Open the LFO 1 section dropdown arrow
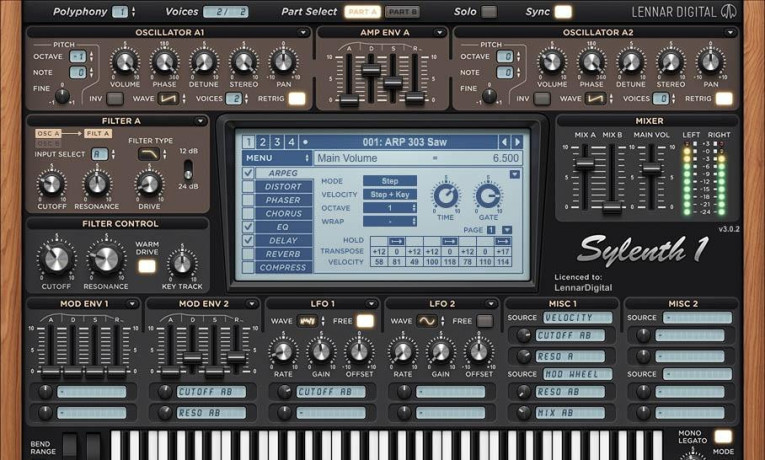 (x=371, y=304)
